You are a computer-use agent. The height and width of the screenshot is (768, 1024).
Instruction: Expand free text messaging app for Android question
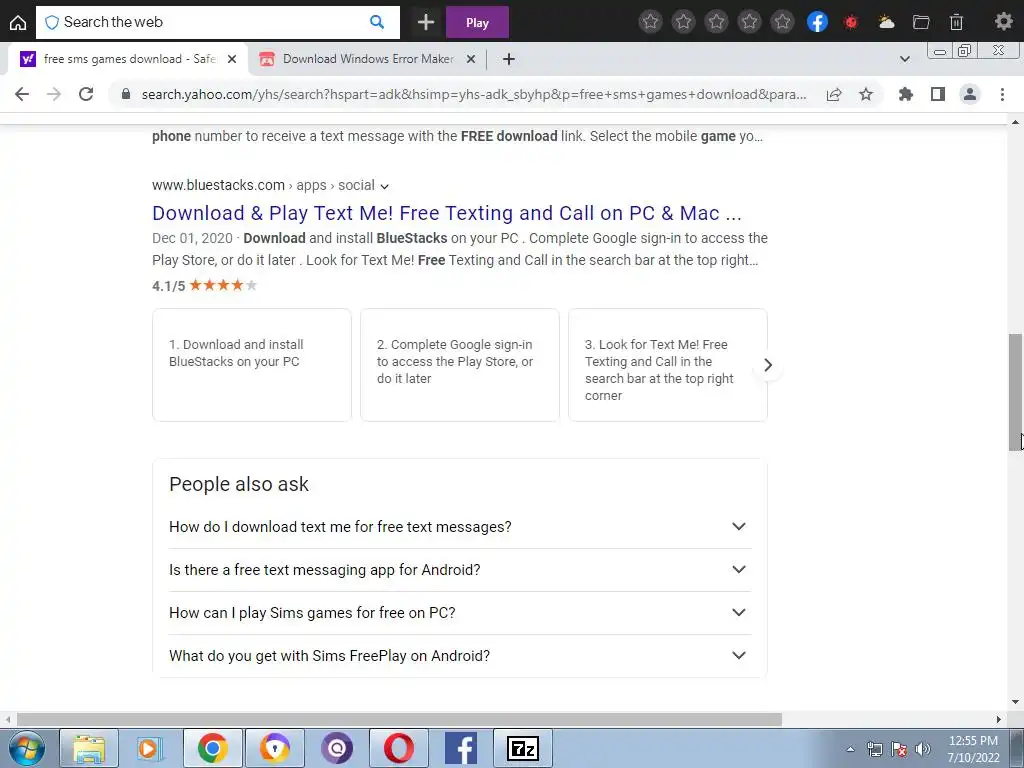coord(460,569)
